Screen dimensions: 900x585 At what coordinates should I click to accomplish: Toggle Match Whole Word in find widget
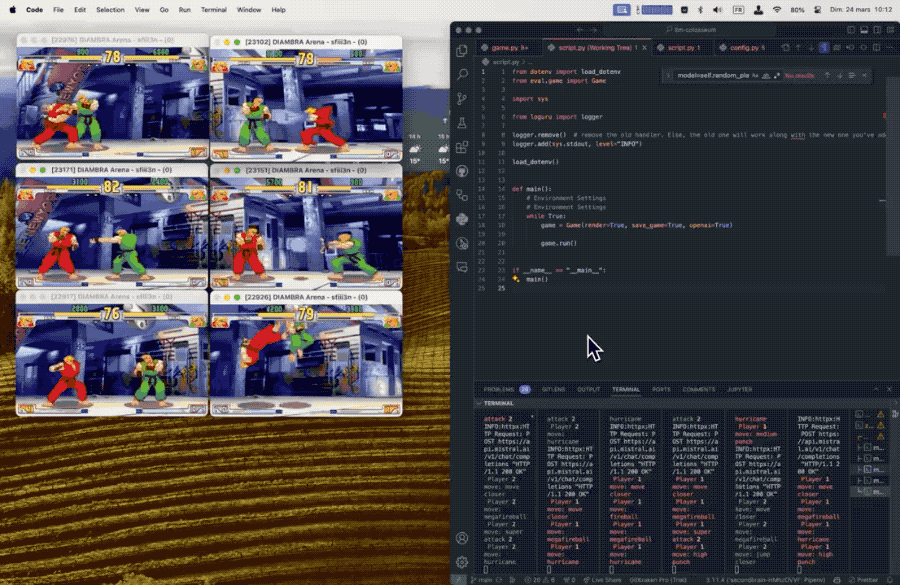(768, 75)
